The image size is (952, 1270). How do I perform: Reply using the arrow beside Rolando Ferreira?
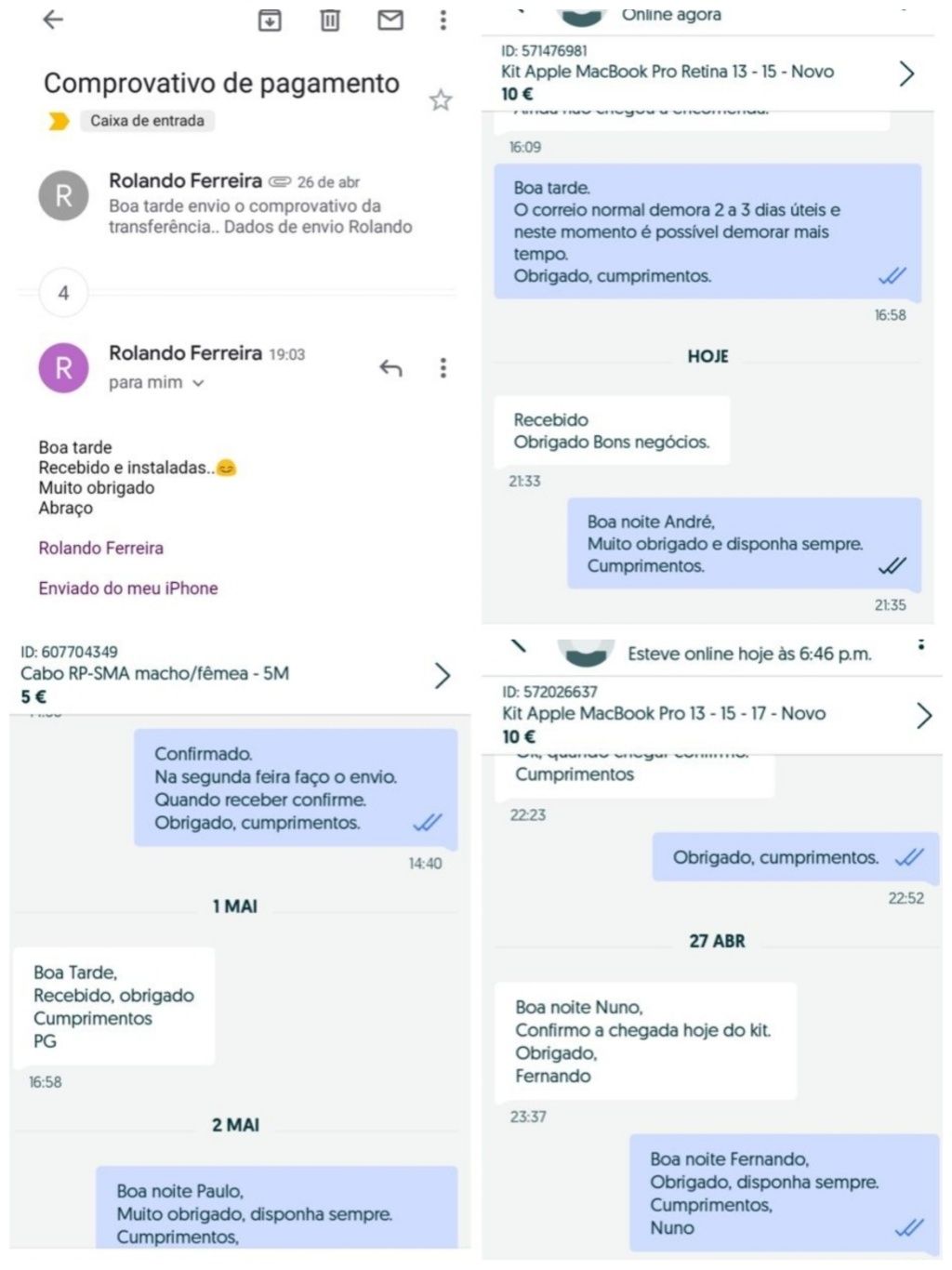tap(390, 368)
